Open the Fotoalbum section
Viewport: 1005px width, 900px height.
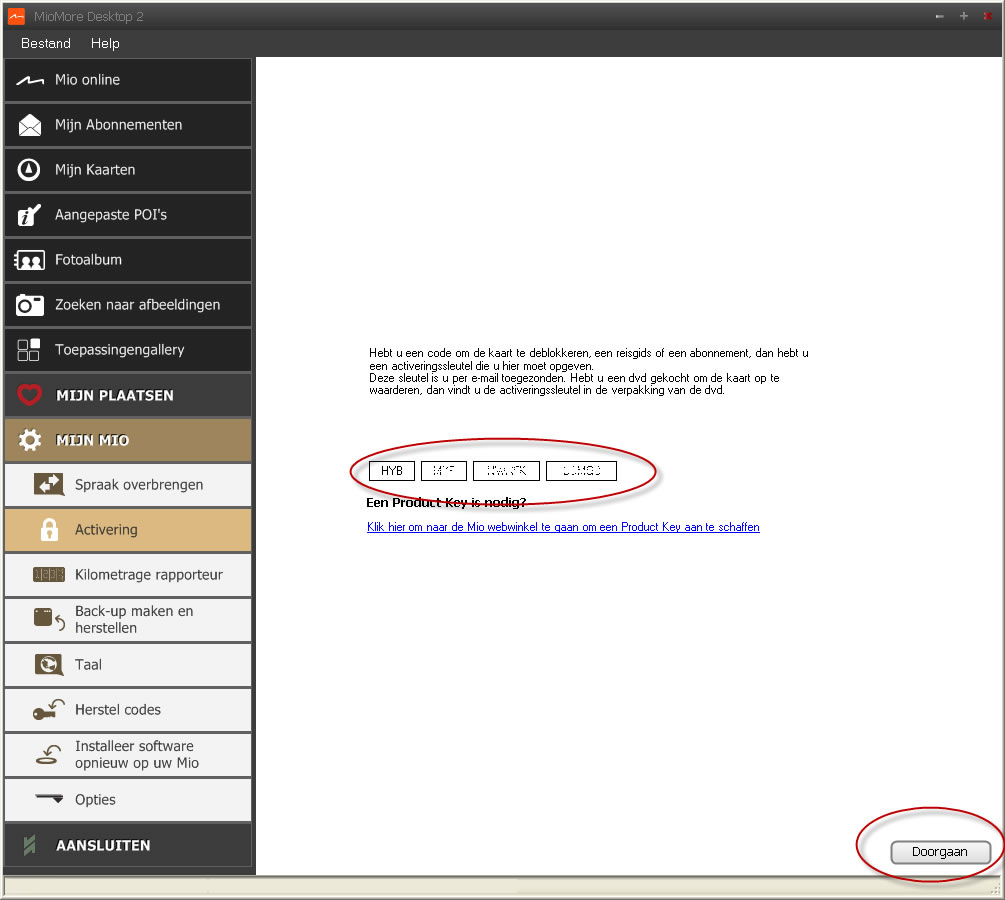coord(128,260)
